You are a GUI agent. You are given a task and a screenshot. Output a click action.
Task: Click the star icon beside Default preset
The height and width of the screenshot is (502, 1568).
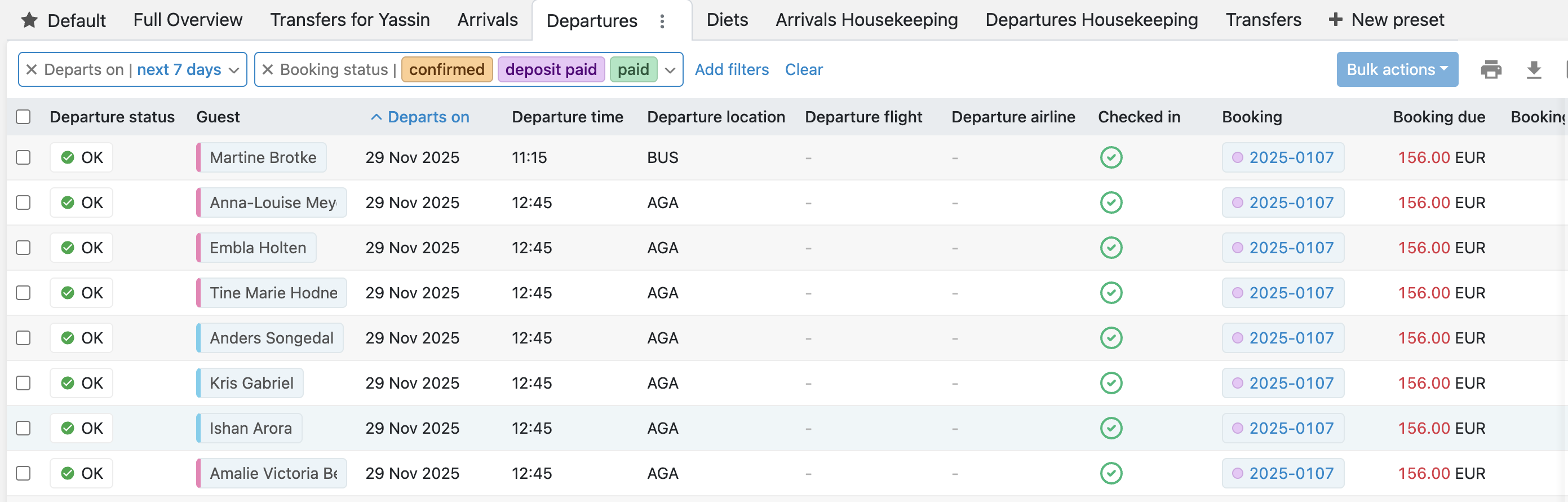[x=29, y=20]
